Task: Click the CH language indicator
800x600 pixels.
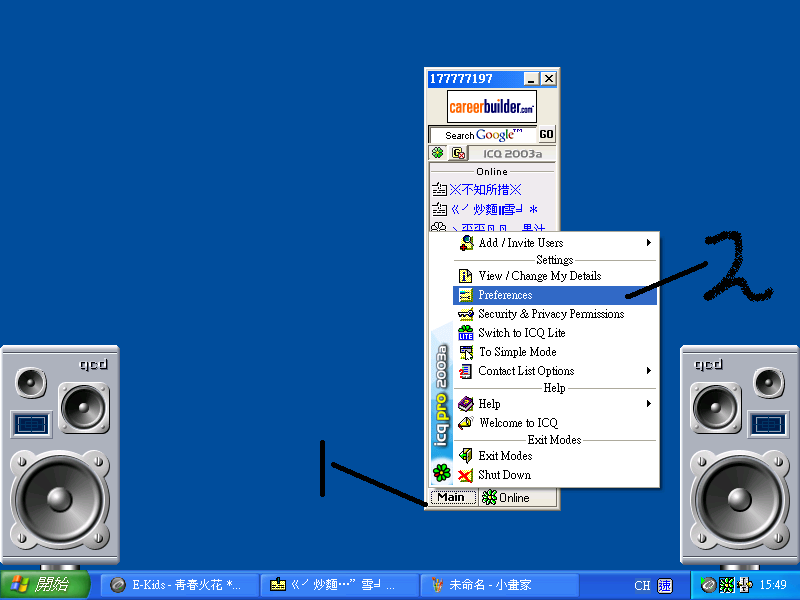Action: pos(642,586)
